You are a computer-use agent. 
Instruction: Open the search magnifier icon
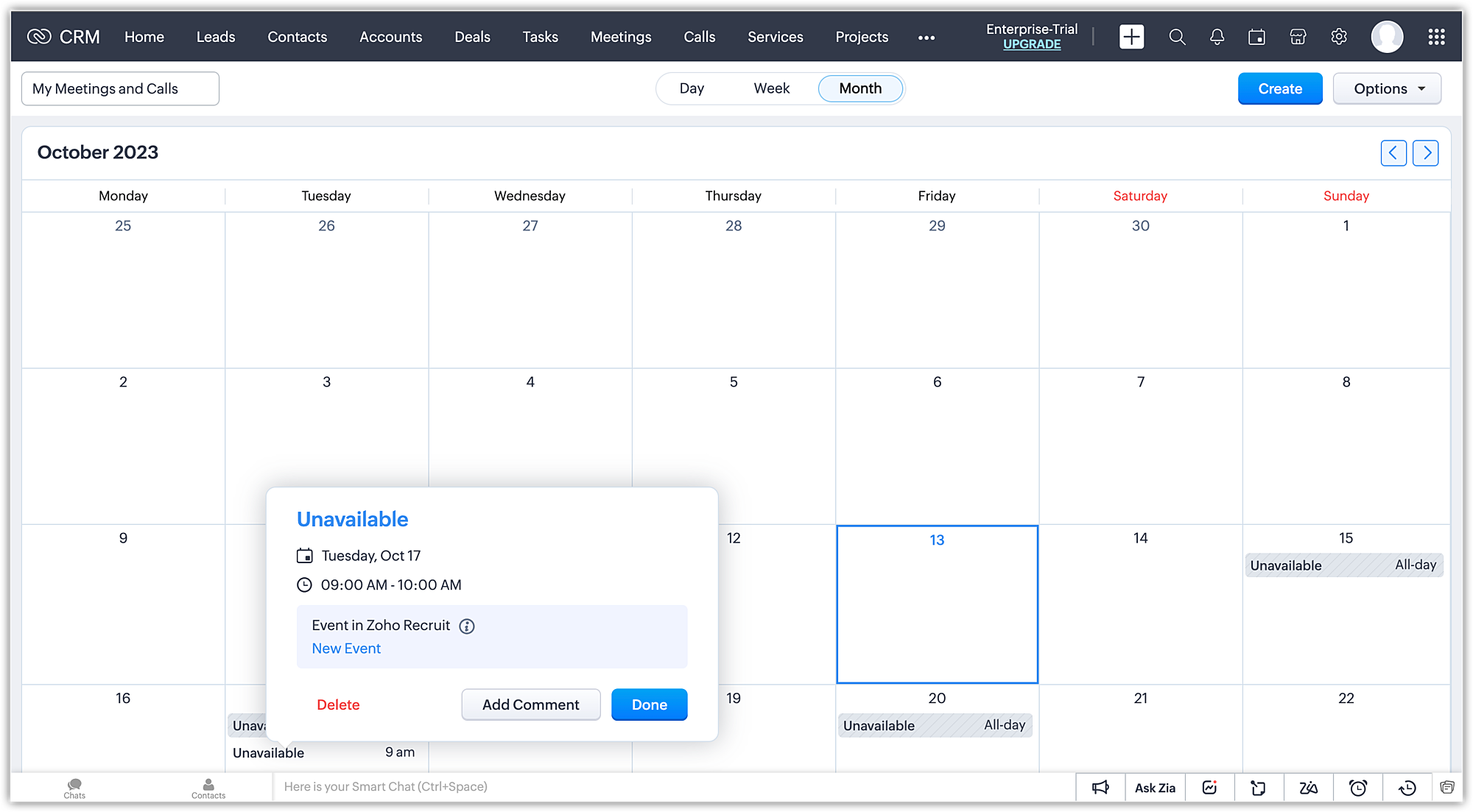pos(1177,37)
